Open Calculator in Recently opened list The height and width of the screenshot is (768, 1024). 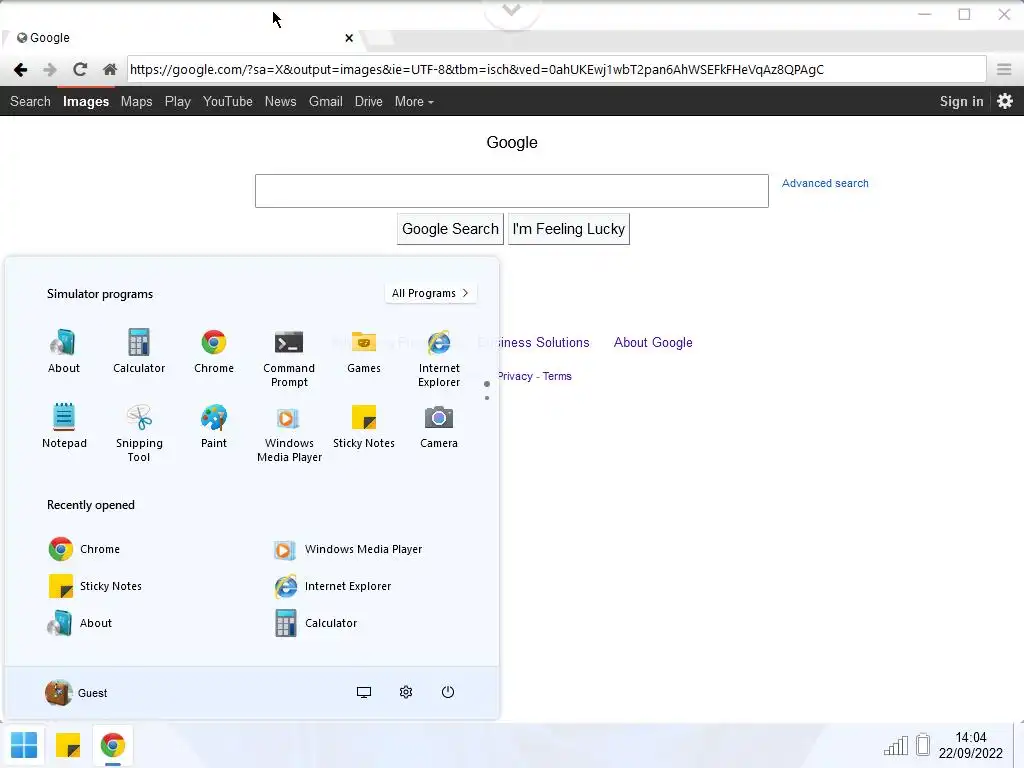pos(315,623)
